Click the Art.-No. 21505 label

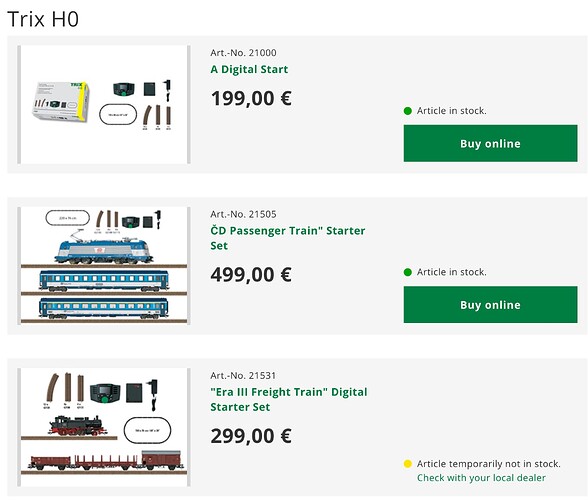(243, 214)
